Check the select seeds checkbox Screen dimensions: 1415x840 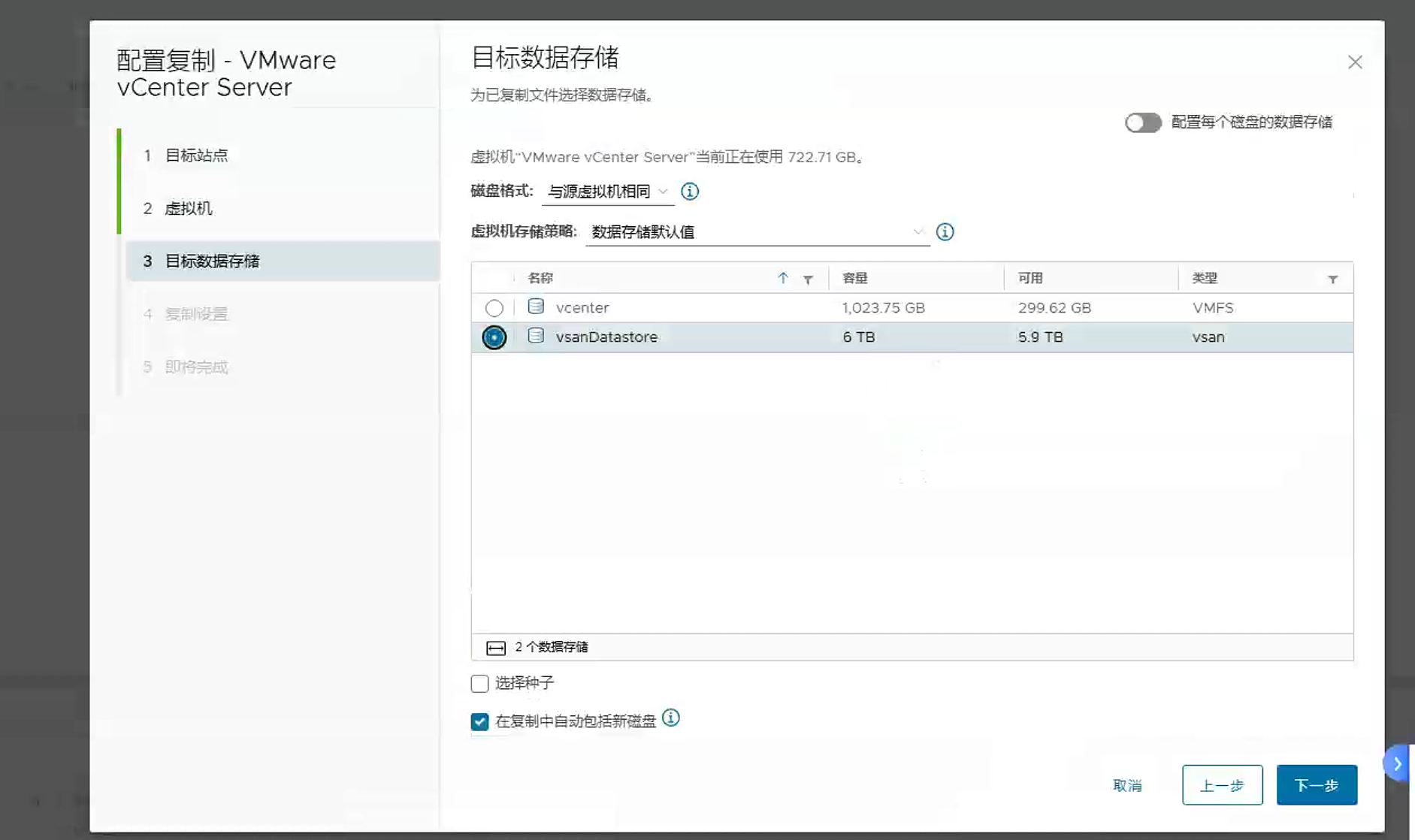[x=479, y=684]
